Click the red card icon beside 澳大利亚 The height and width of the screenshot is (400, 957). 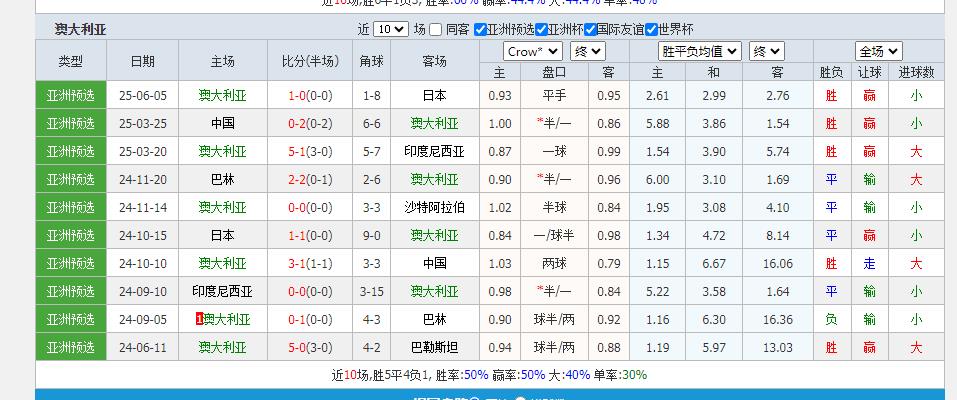click(x=200, y=319)
